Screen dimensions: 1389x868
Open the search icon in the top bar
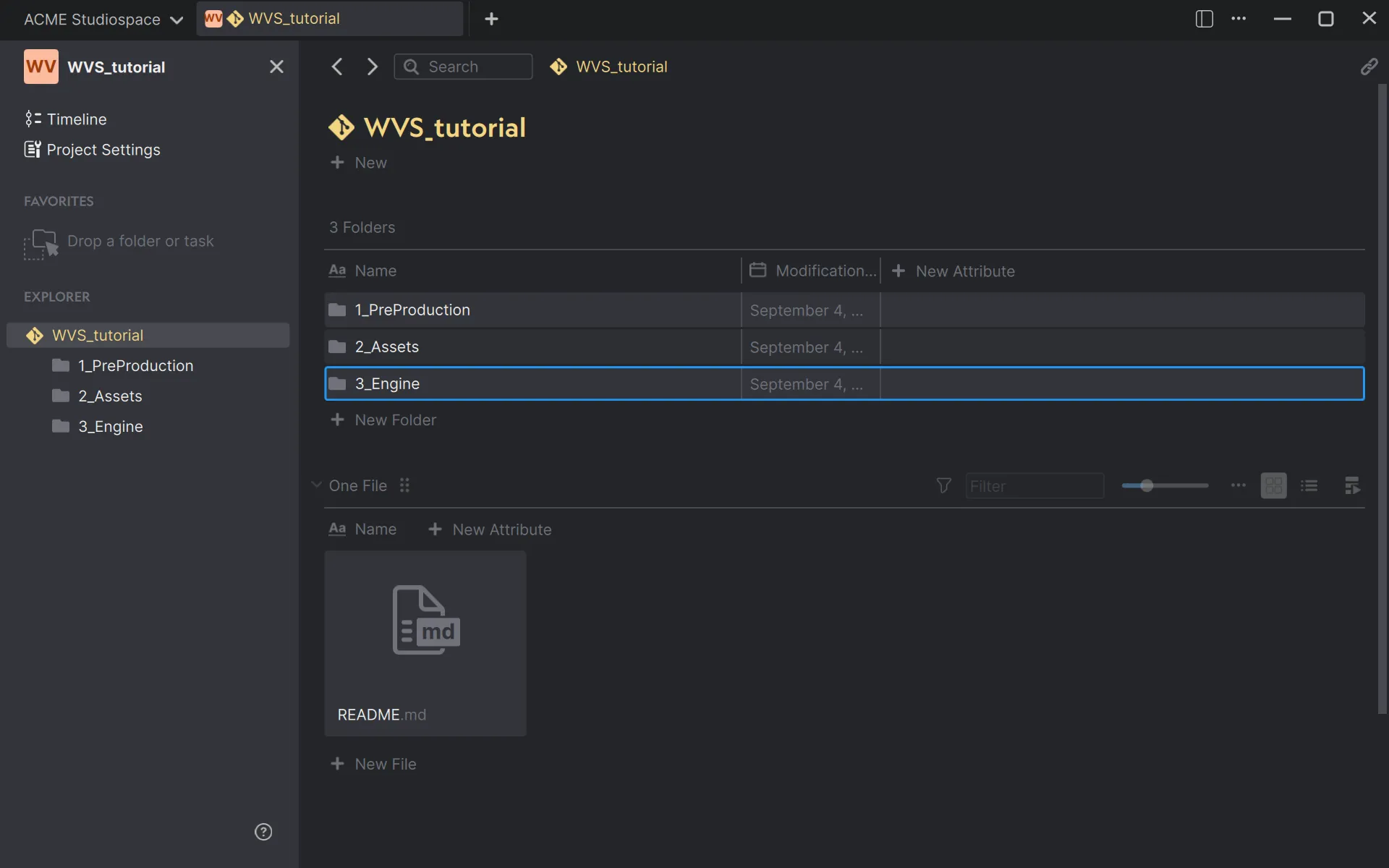[x=411, y=66]
